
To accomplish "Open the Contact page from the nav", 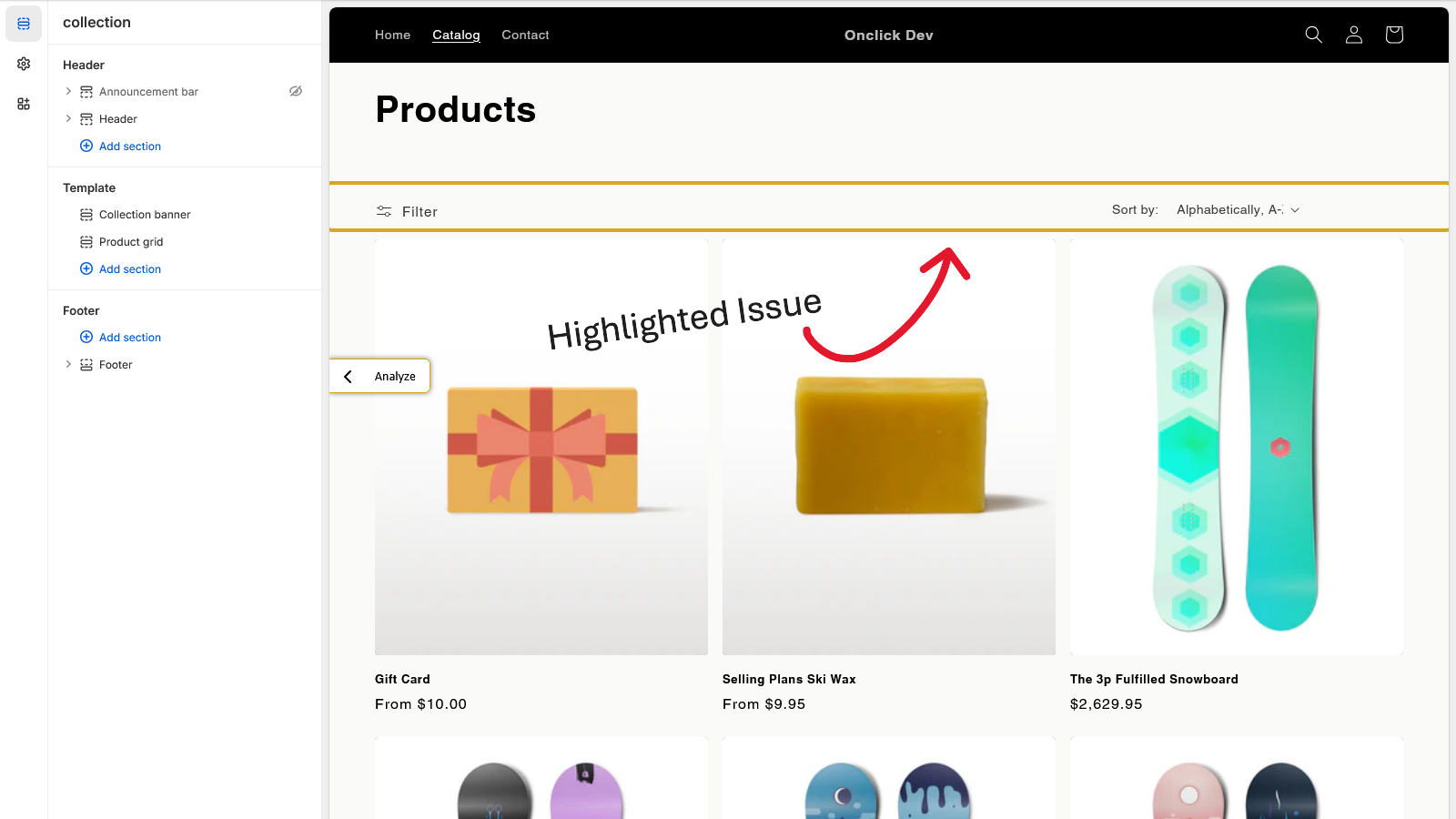I will pos(525,35).
